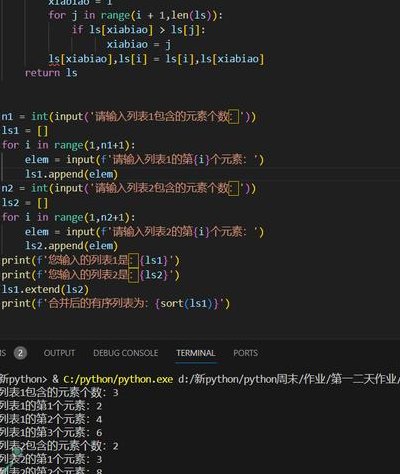Click the 'n1 = int(input(' line
Screen dimensions: 400x474
pos(129,117)
